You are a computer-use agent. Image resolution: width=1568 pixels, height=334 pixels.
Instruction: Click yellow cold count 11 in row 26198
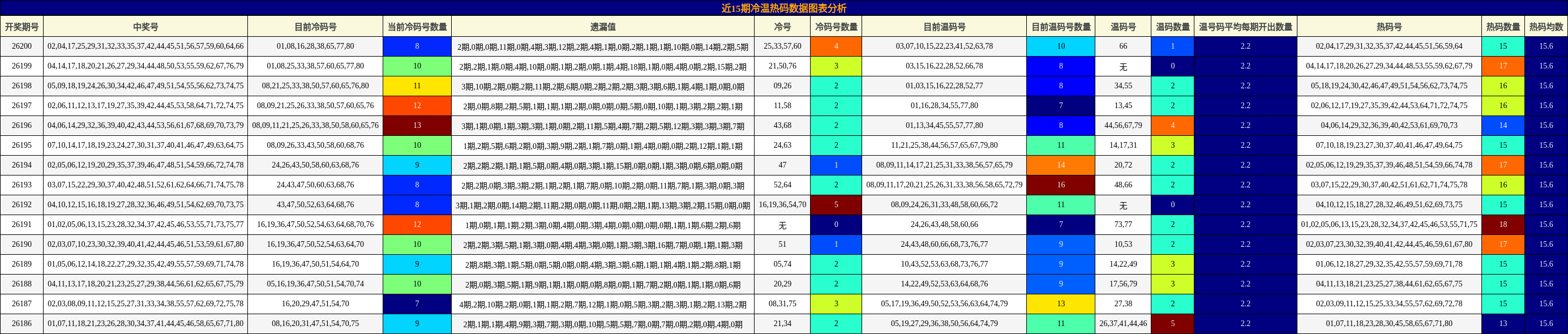(417, 86)
